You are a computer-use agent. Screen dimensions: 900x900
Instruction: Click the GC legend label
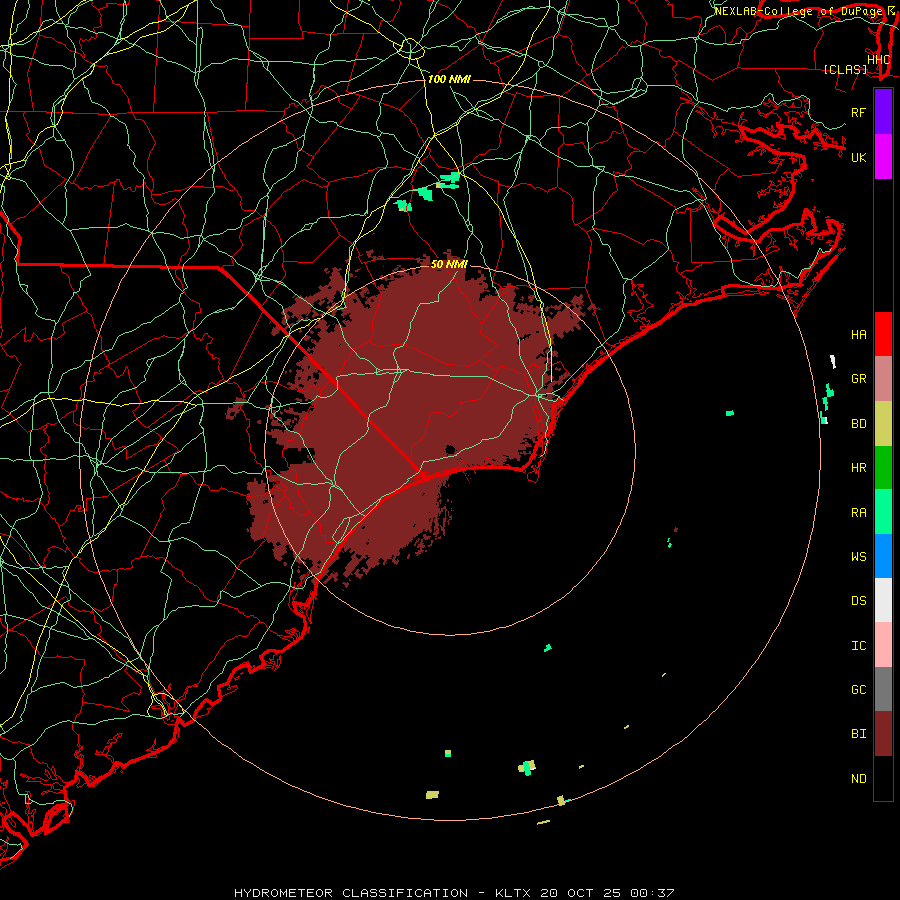click(858, 690)
